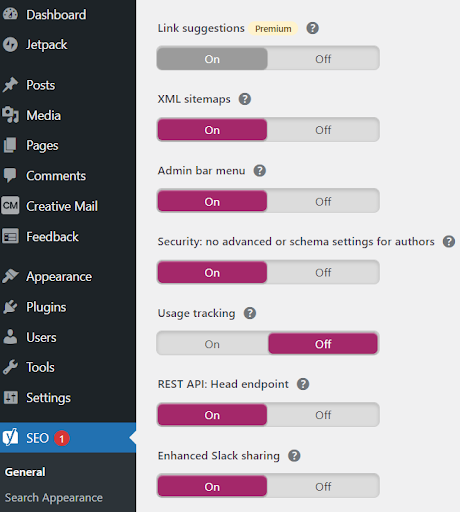
Task: Click the Tools wrench icon
Action: [x=10, y=367]
